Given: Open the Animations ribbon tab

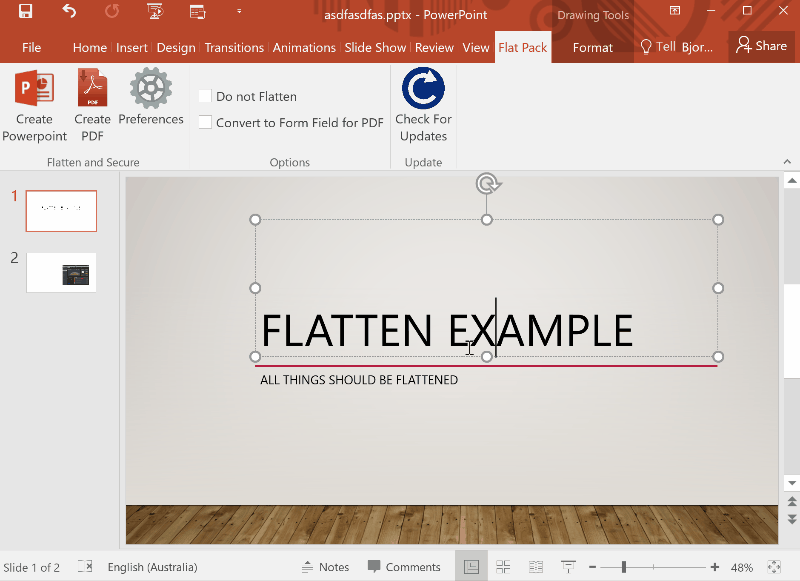Looking at the screenshot, I should [x=304, y=47].
